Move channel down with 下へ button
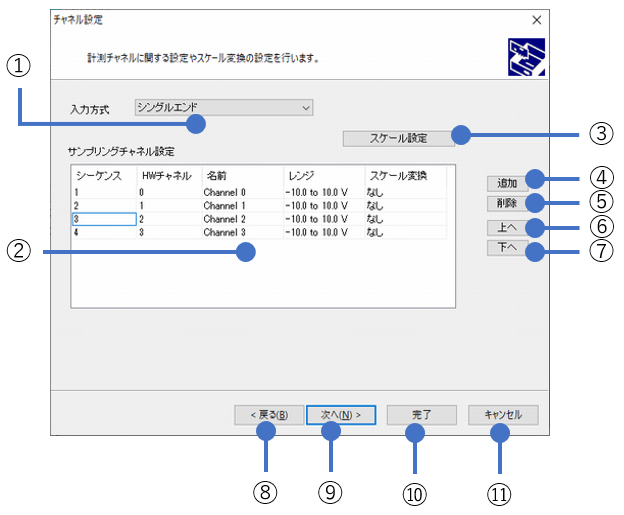Screen dimensions: 624x515 coord(506,248)
